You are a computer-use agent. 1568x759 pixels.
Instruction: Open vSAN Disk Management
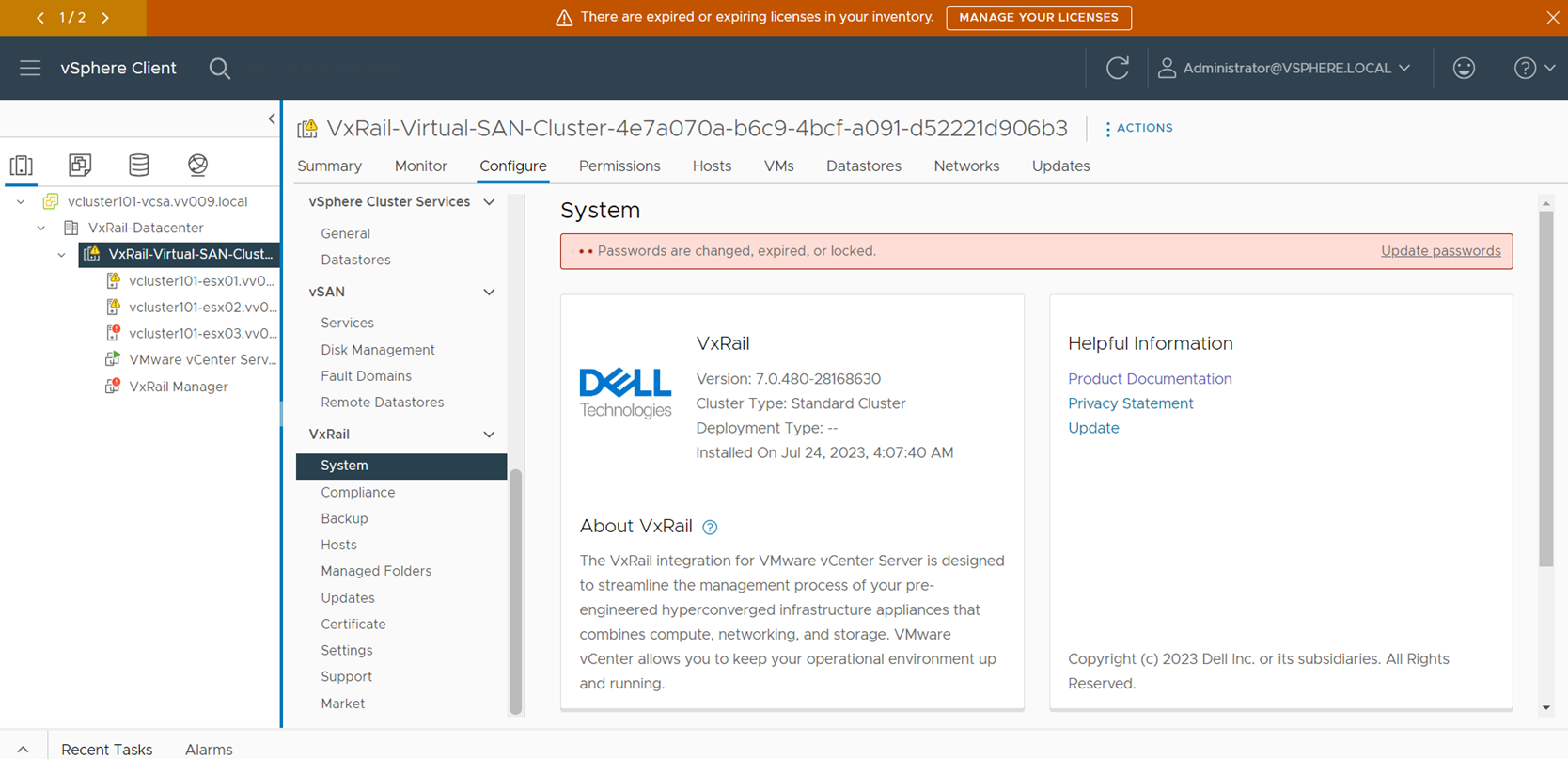[x=377, y=349]
